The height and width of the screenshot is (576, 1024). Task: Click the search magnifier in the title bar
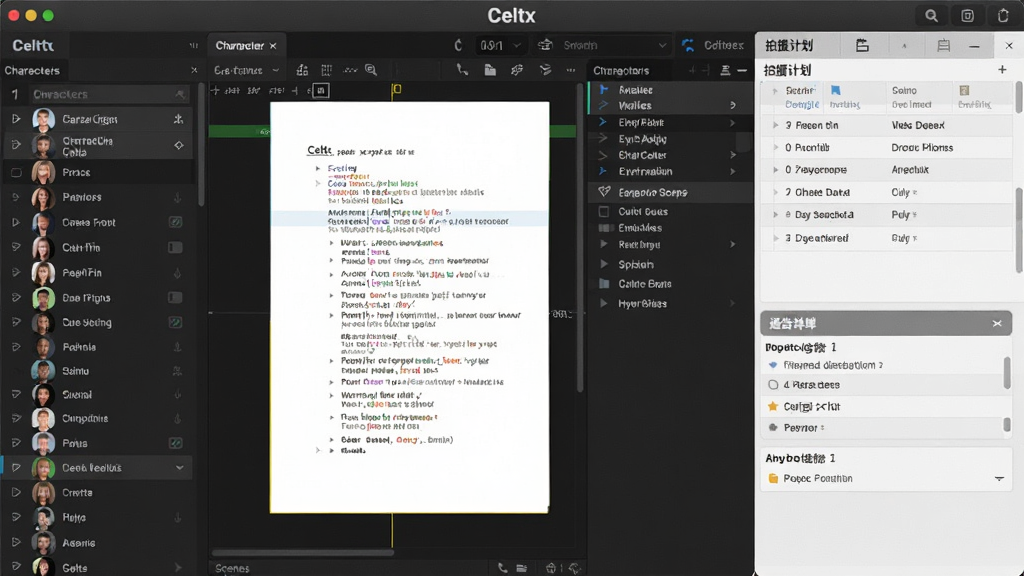tap(931, 16)
